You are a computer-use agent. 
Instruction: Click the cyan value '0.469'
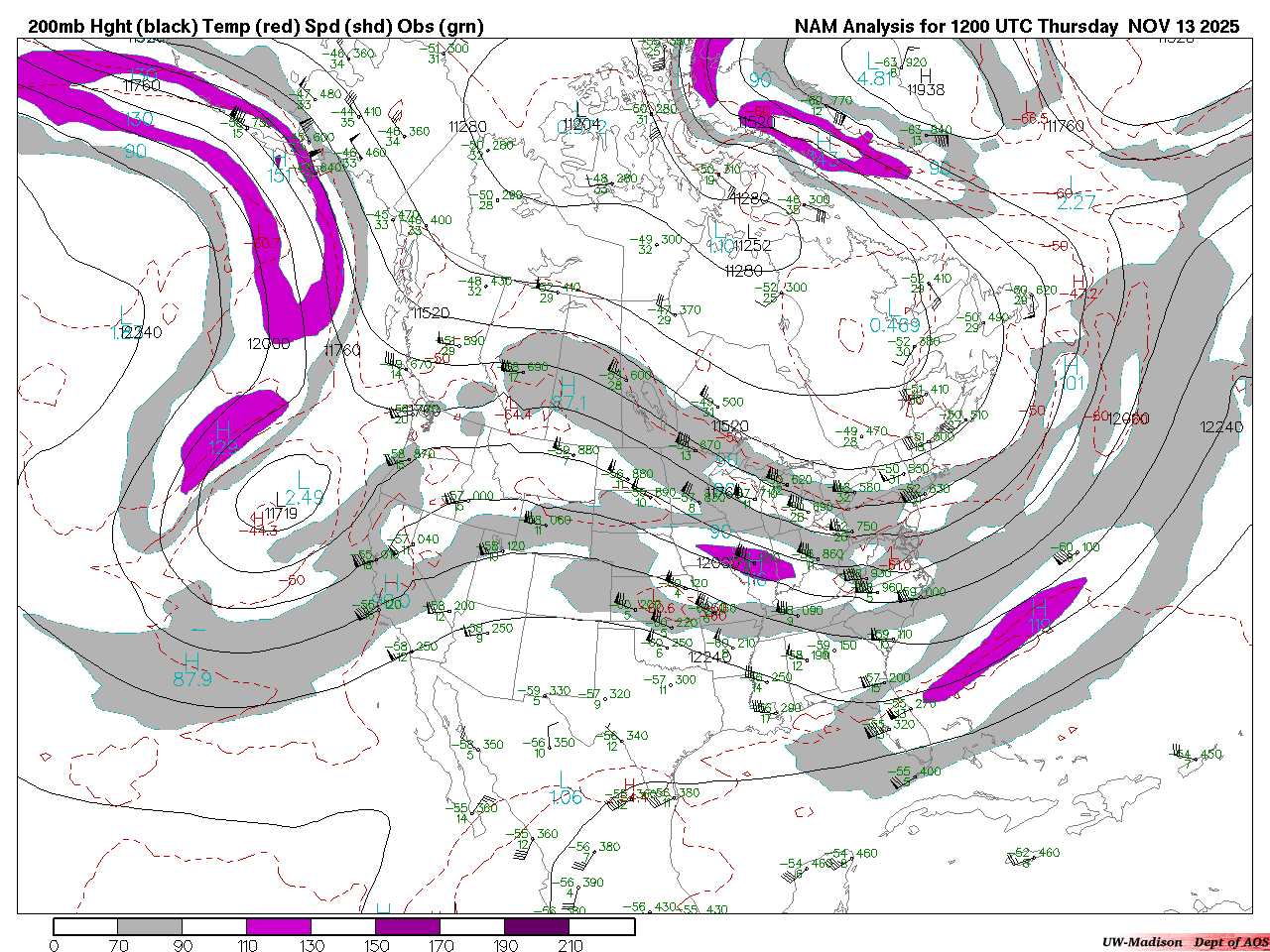pyautogui.click(x=895, y=325)
